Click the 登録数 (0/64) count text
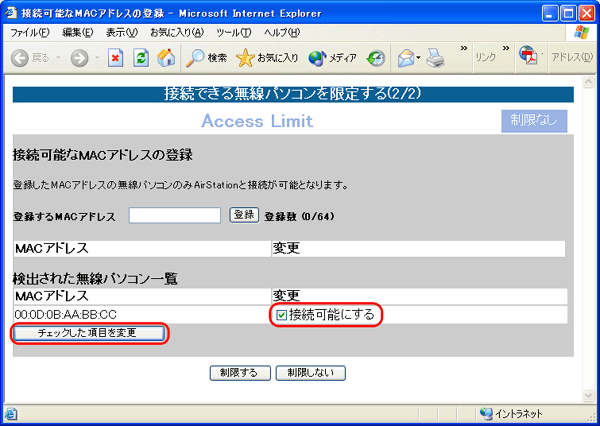 click(x=300, y=217)
